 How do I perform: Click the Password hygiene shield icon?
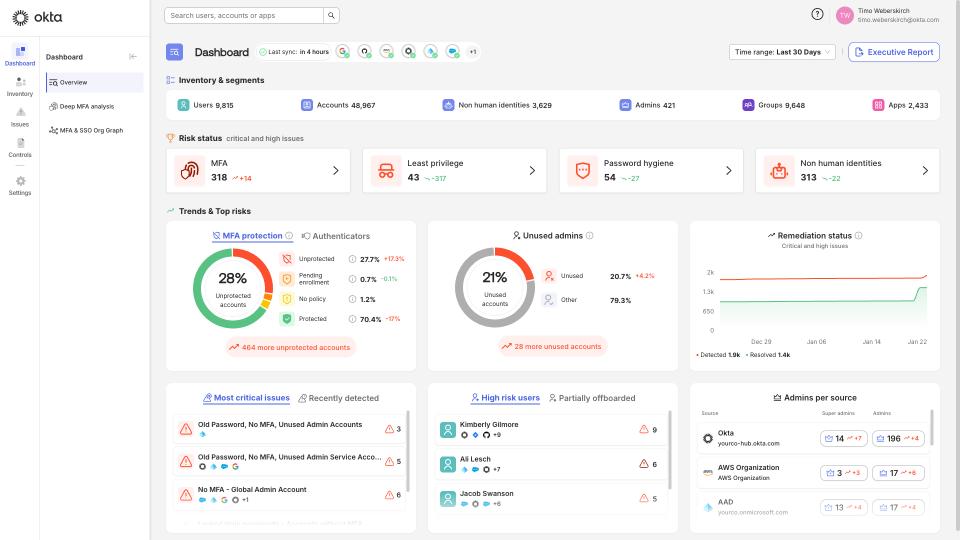[x=582, y=170]
